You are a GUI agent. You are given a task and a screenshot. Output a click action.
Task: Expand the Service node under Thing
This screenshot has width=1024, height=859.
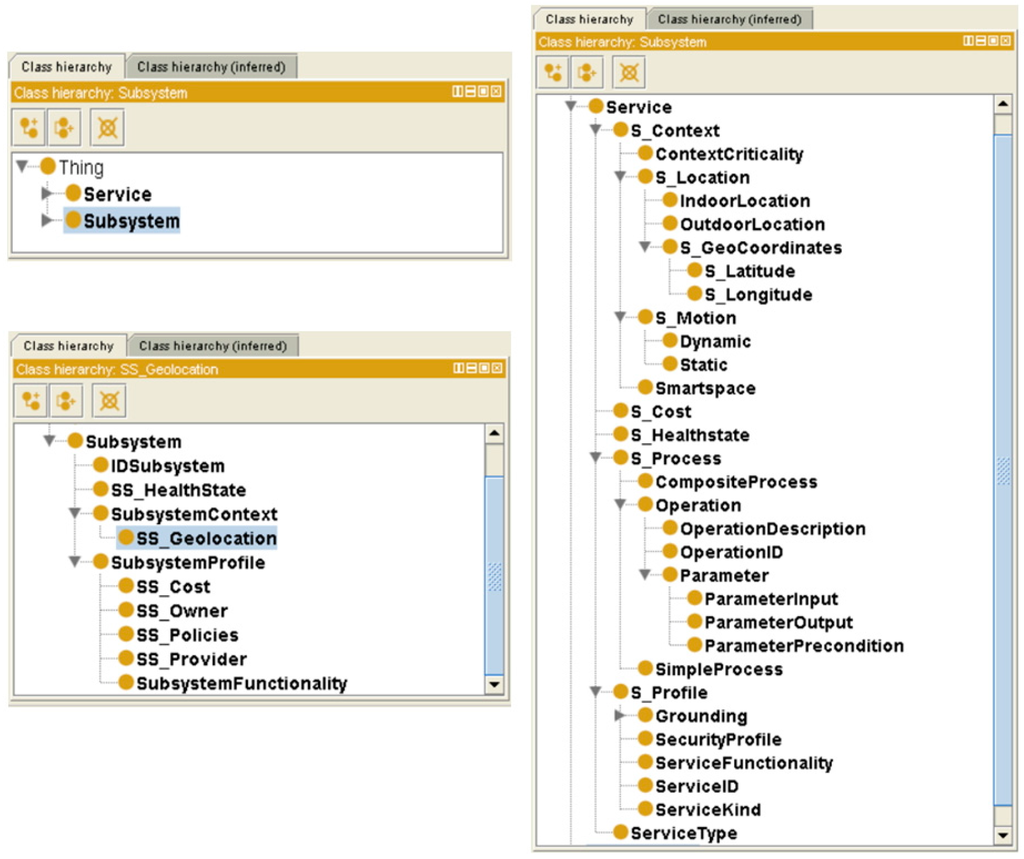point(46,194)
